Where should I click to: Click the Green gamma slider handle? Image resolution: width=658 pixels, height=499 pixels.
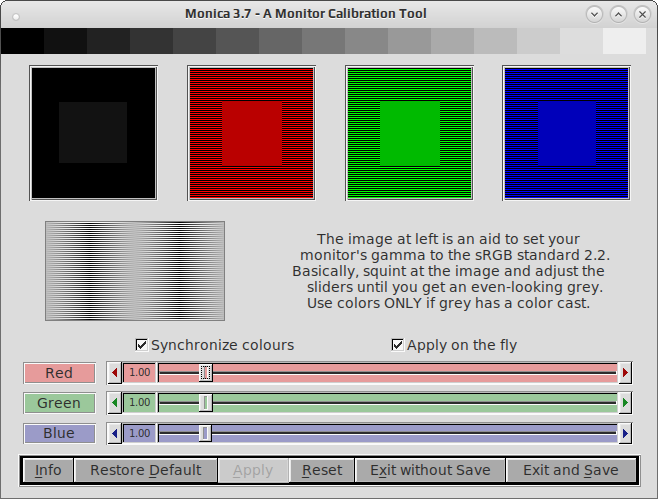click(205, 403)
